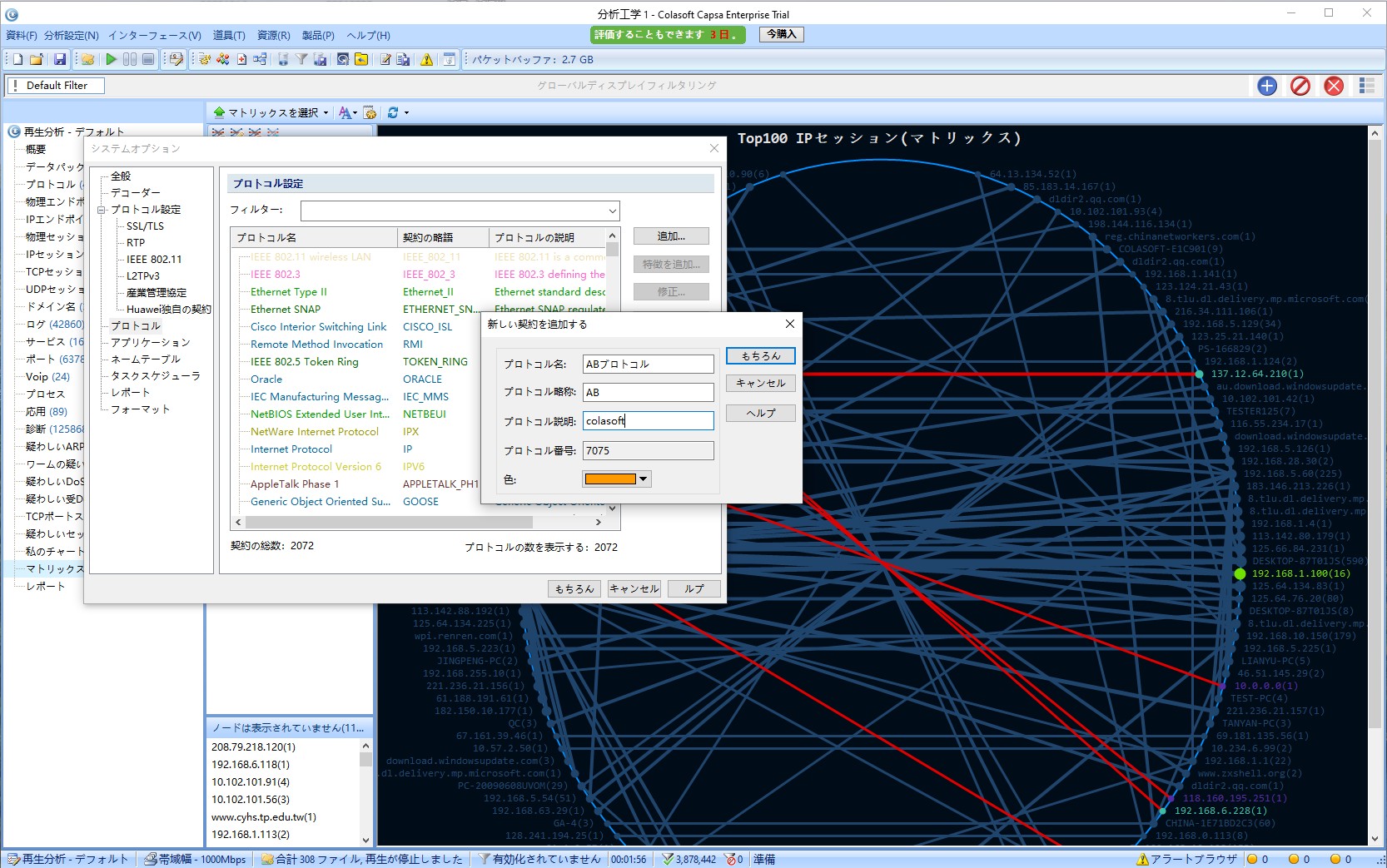Click the red prohibit circle filter icon
The image size is (1387, 868).
point(1300,86)
